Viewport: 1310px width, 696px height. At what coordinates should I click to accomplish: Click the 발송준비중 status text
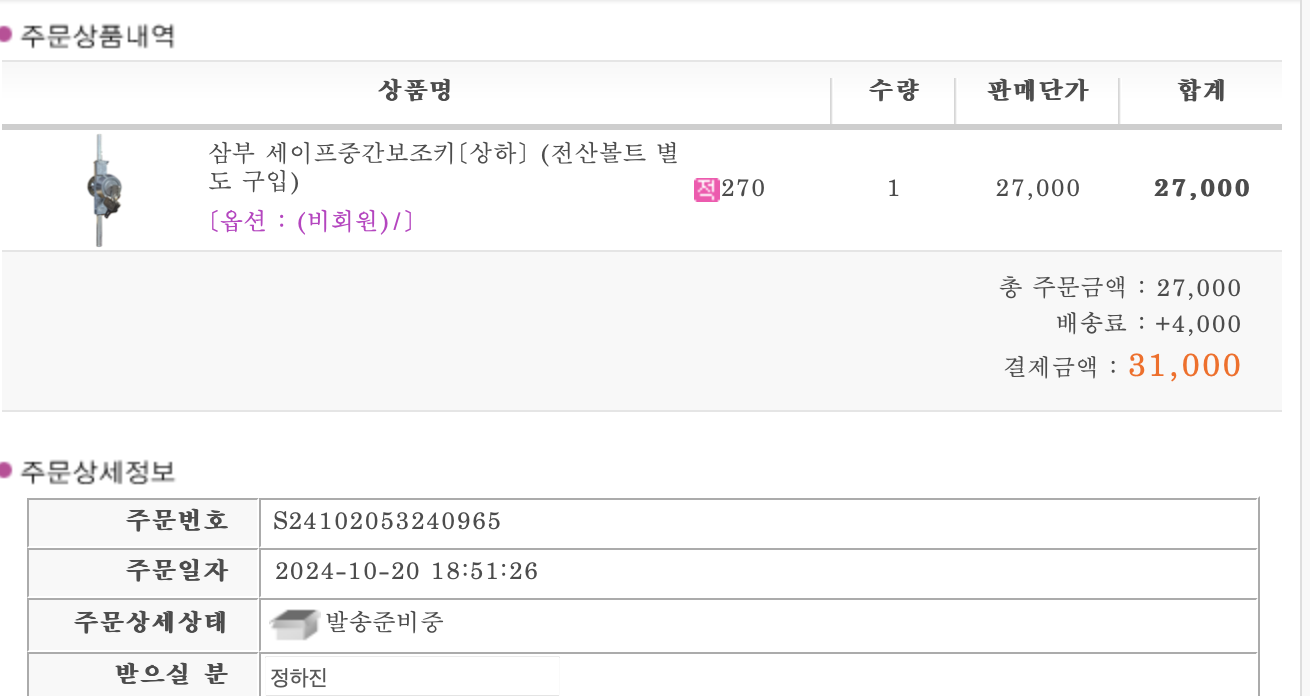[x=385, y=623]
